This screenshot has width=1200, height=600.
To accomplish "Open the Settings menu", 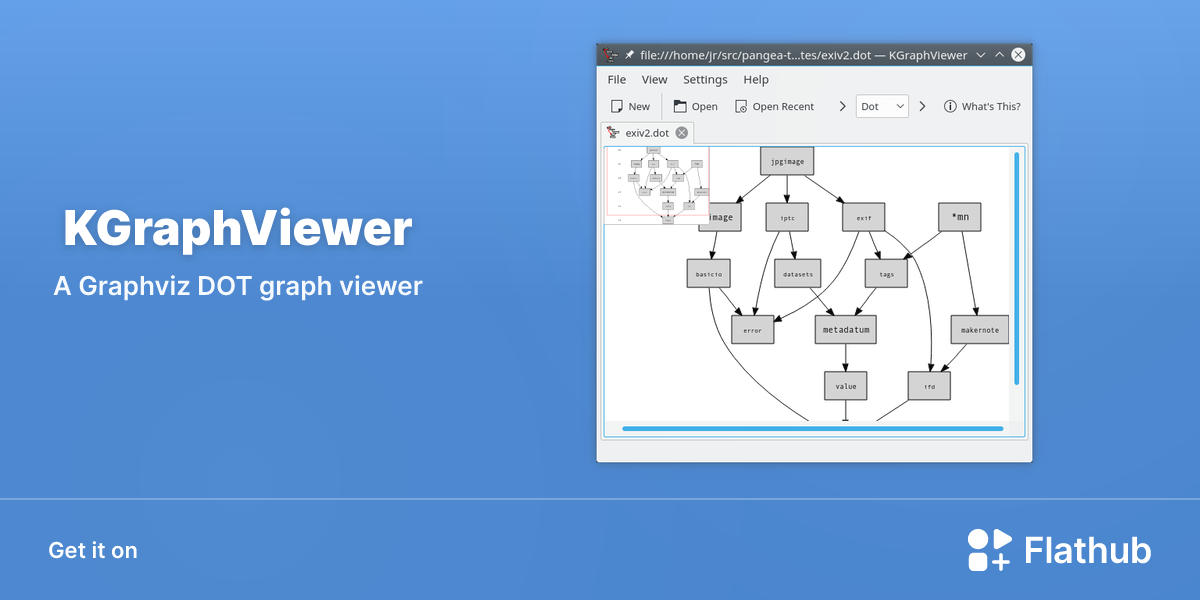I will tap(705, 80).
